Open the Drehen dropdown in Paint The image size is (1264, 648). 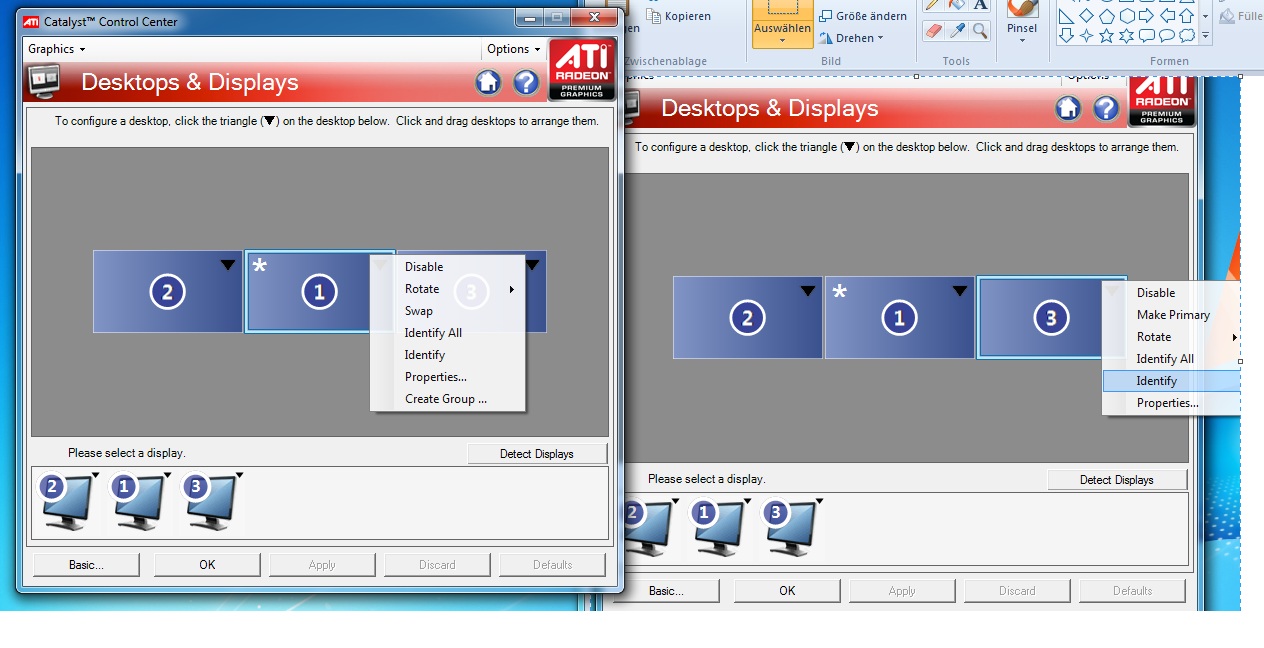(x=851, y=38)
